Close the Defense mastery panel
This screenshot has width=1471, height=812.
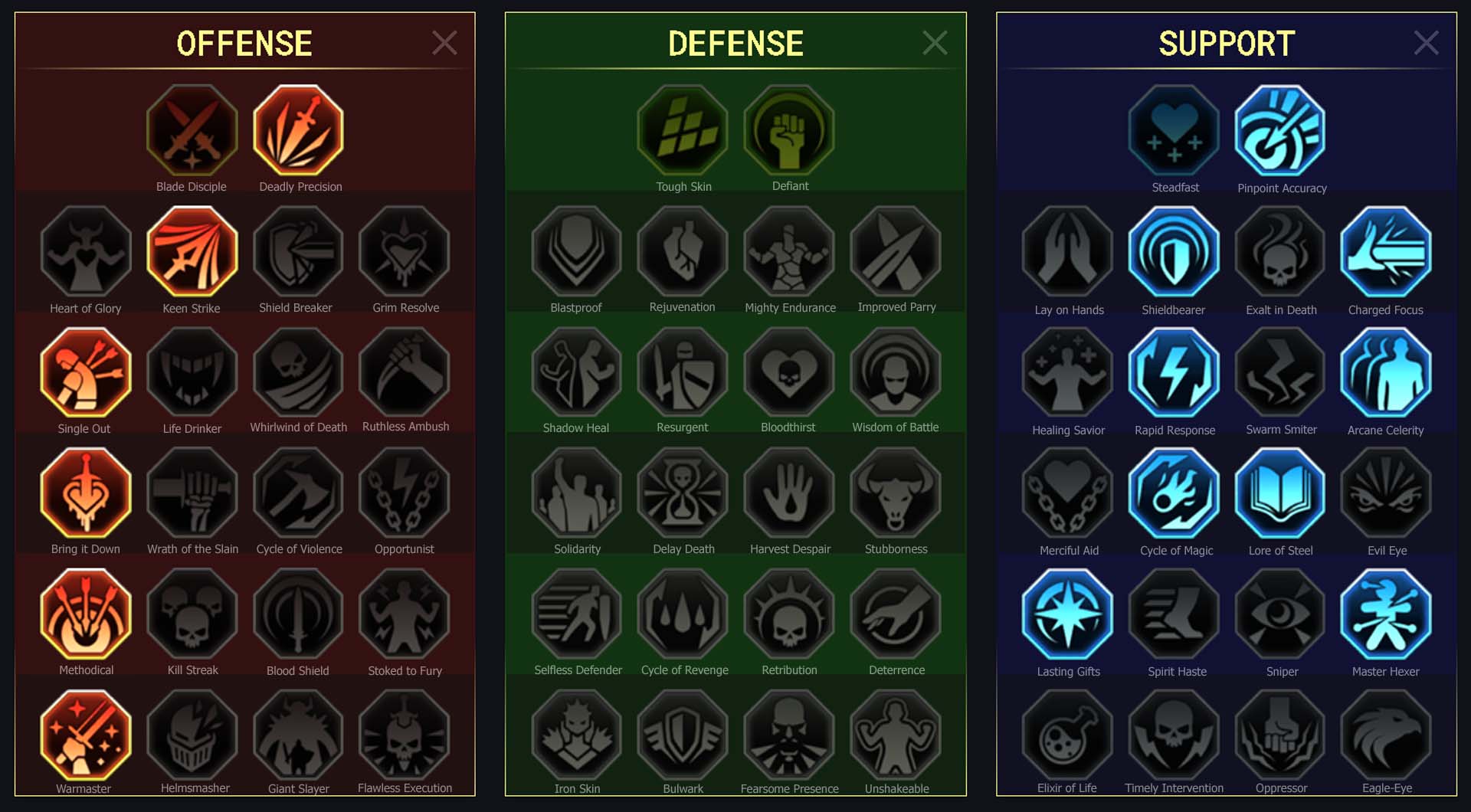[935, 43]
